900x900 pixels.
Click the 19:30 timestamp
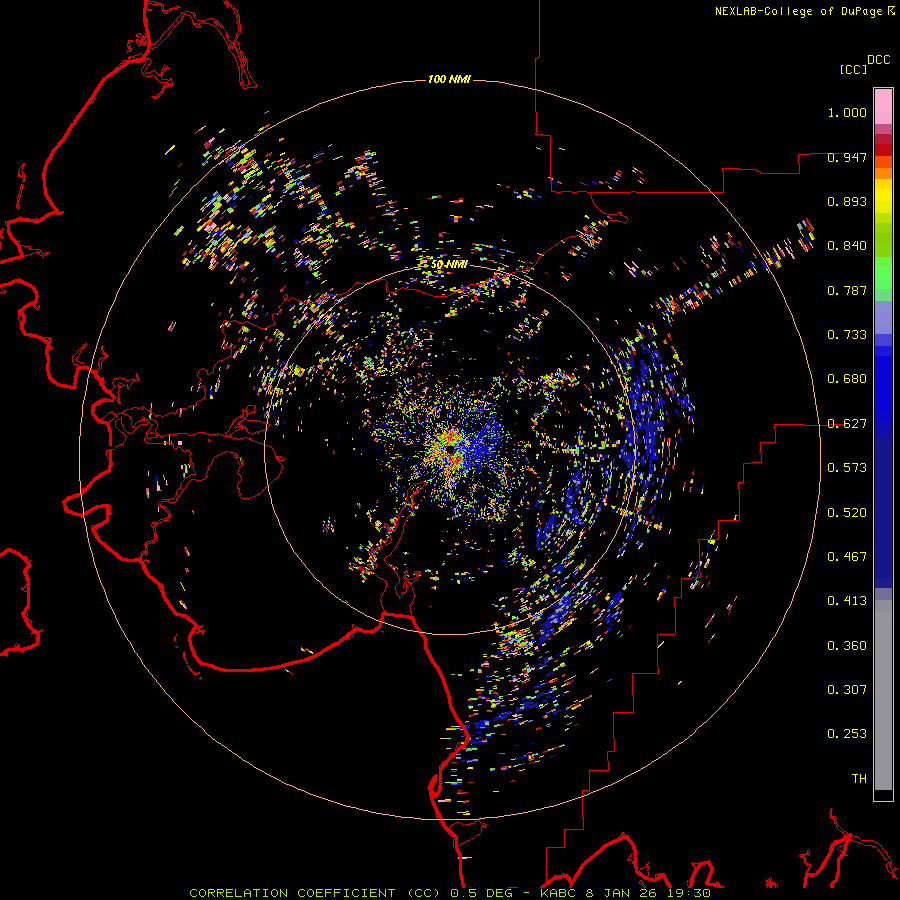tap(686, 893)
